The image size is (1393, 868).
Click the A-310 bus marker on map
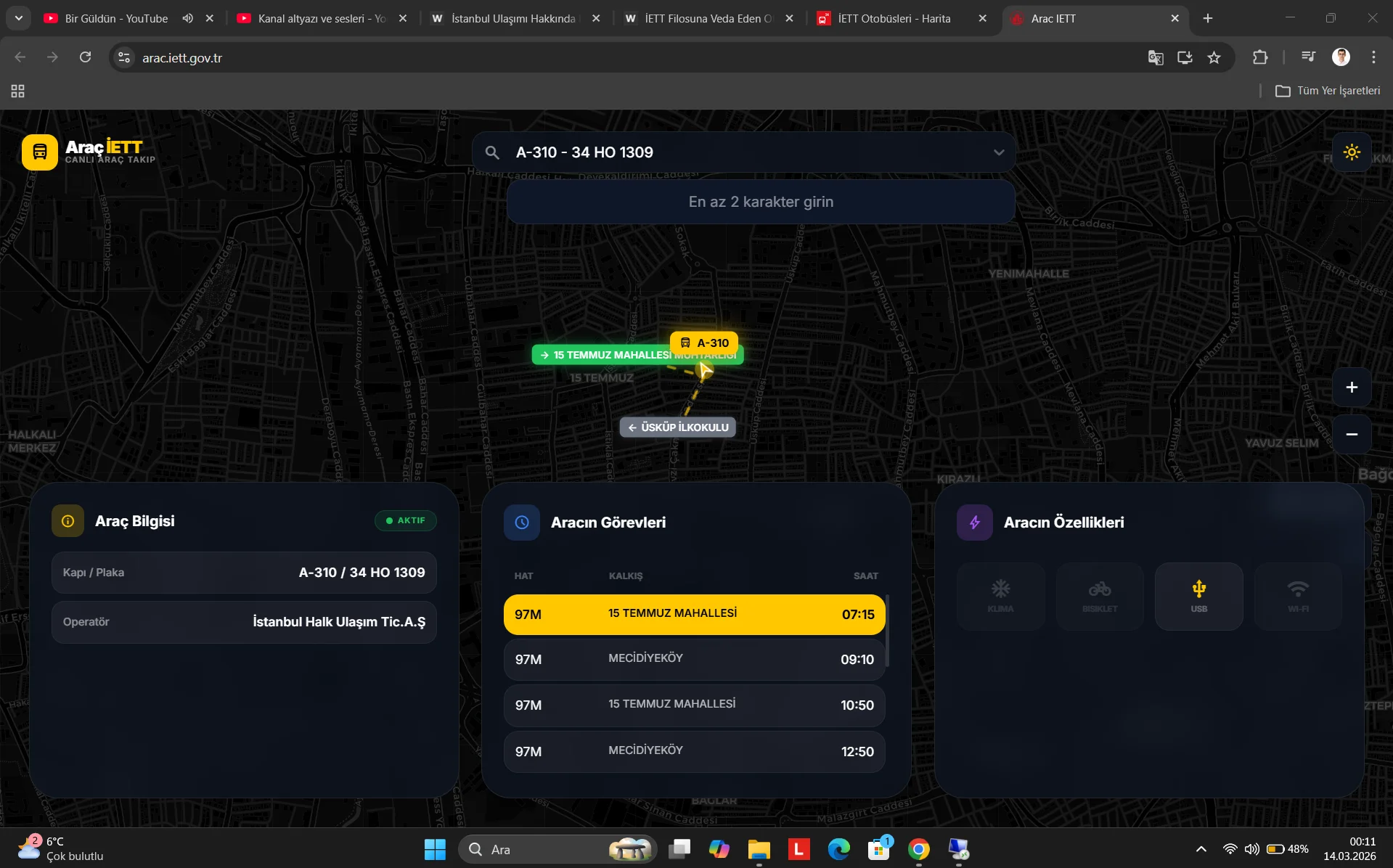[703, 343]
